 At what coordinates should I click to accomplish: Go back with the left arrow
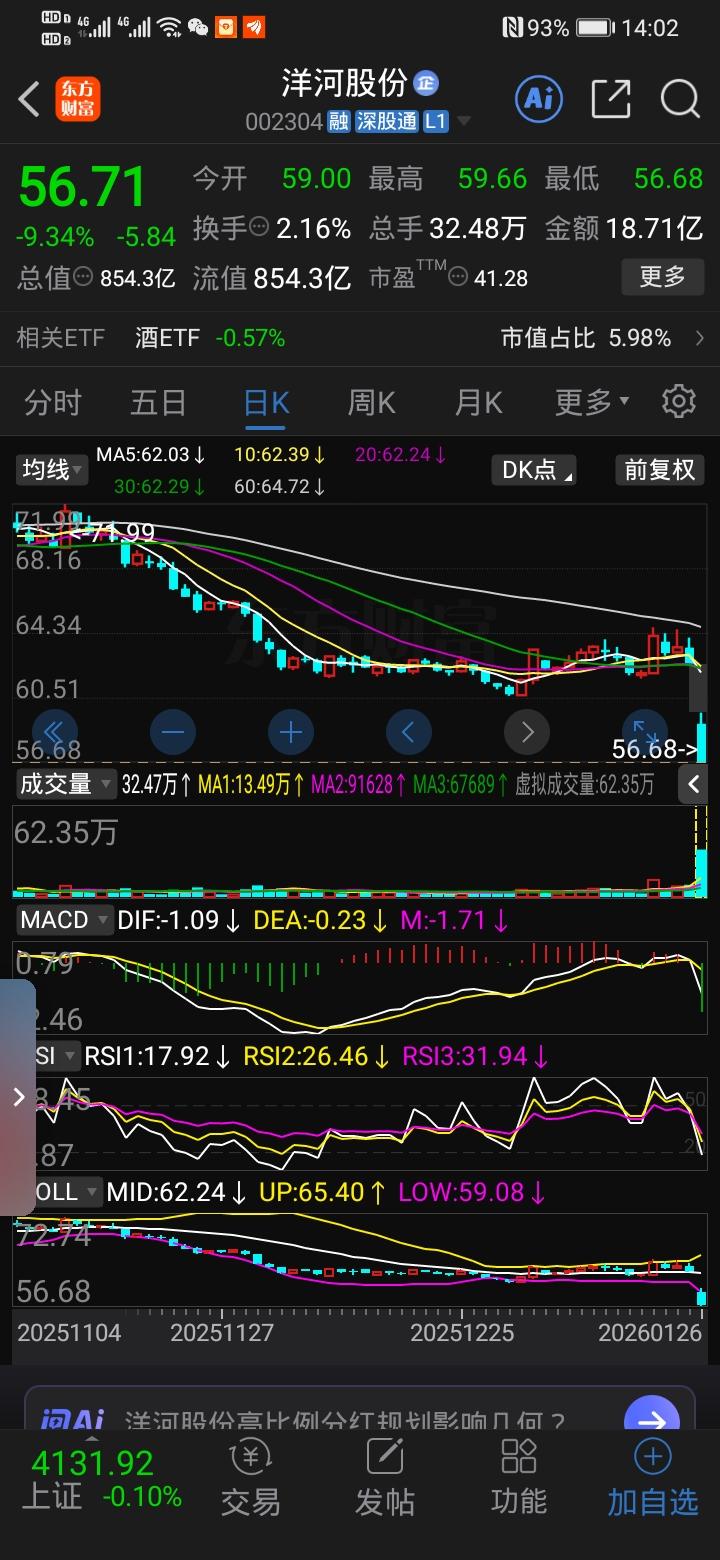pyautogui.click(x=29, y=100)
